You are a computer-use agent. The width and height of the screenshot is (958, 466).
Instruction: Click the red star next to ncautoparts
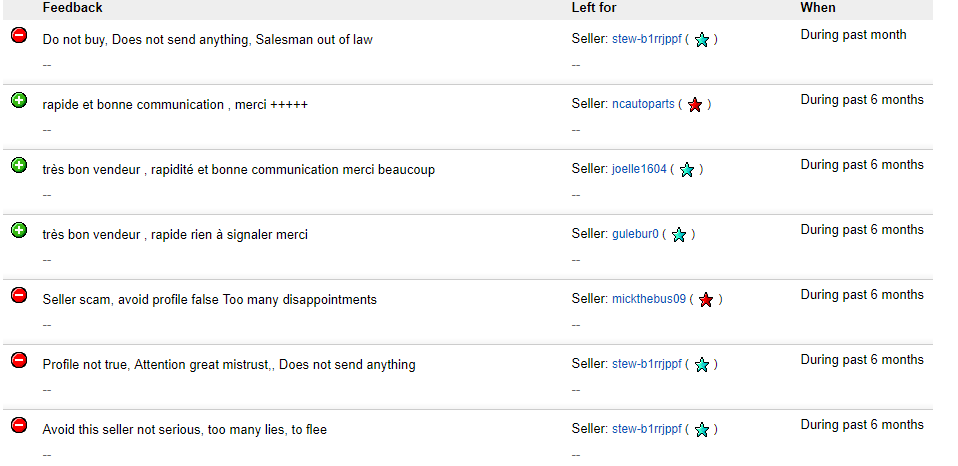695,105
